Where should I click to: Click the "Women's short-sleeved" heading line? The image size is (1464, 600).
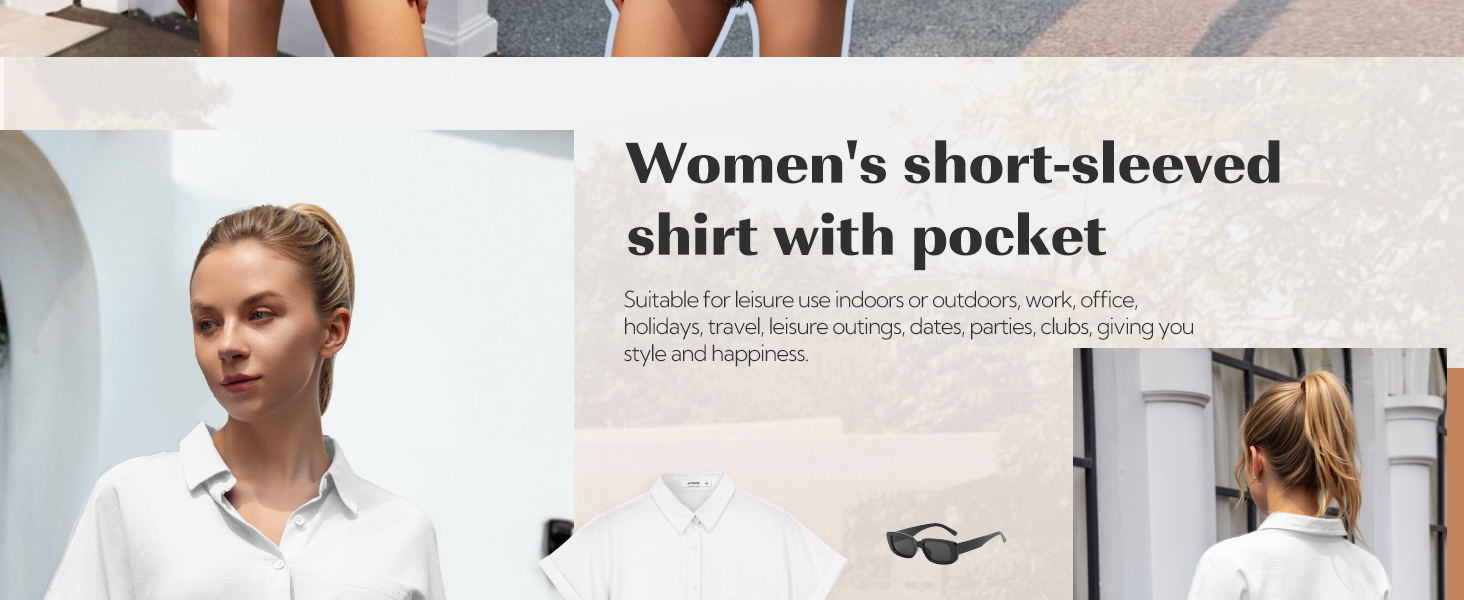[953, 162]
